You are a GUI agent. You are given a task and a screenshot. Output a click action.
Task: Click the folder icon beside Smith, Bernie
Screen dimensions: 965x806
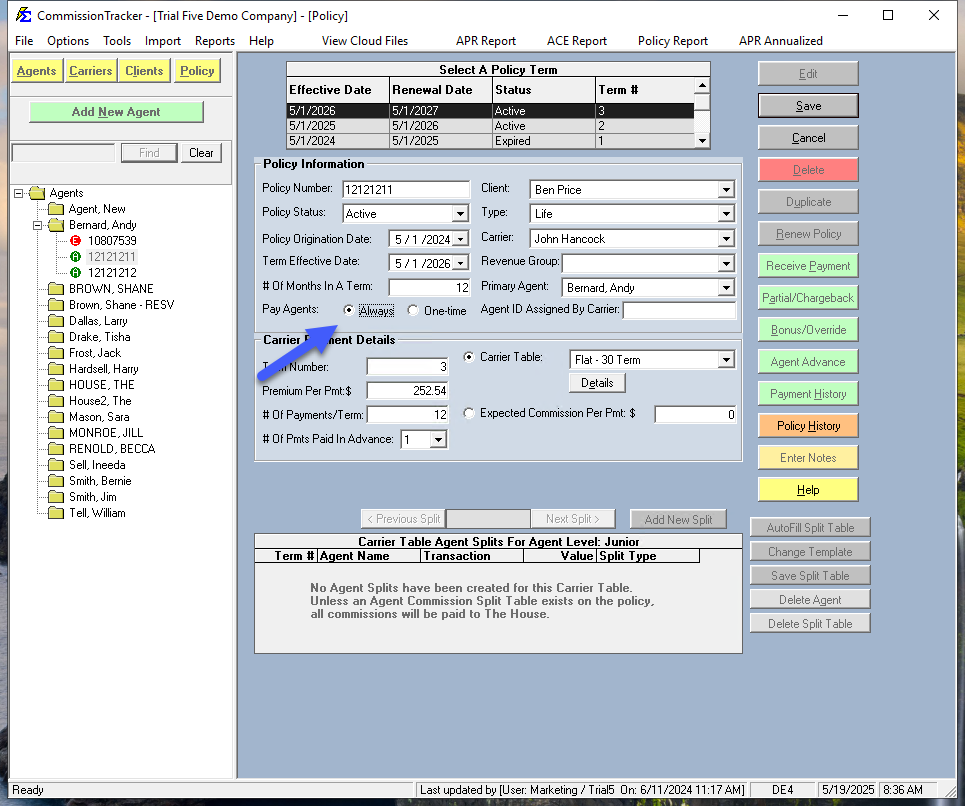click(x=55, y=481)
